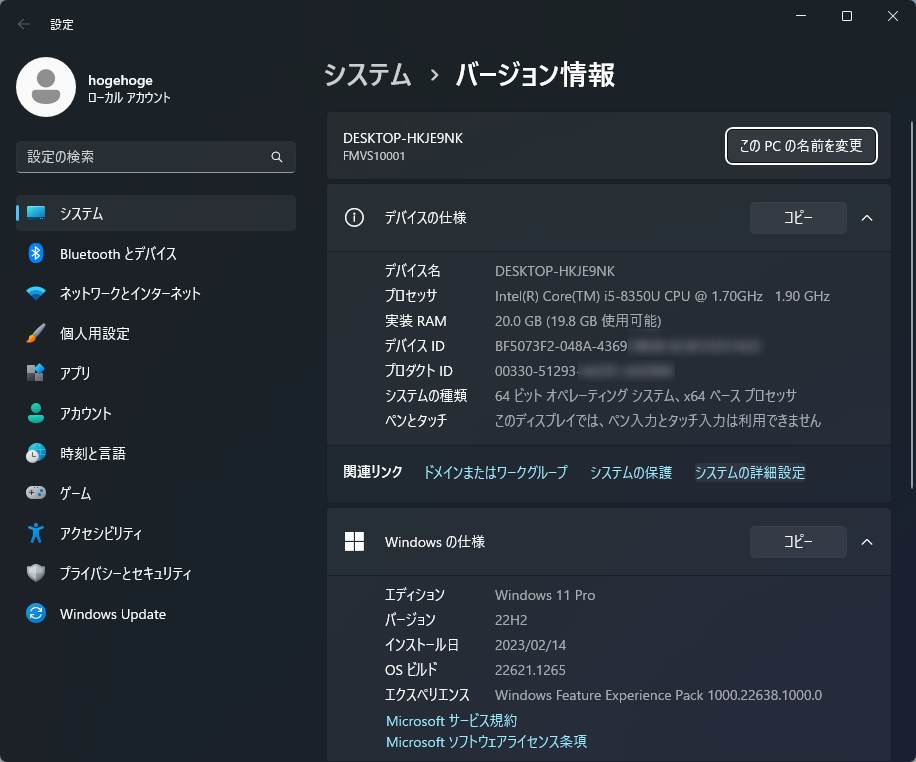Open プライバシーとセキュリティ via its shield icon
916x762 pixels.
point(36,574)
